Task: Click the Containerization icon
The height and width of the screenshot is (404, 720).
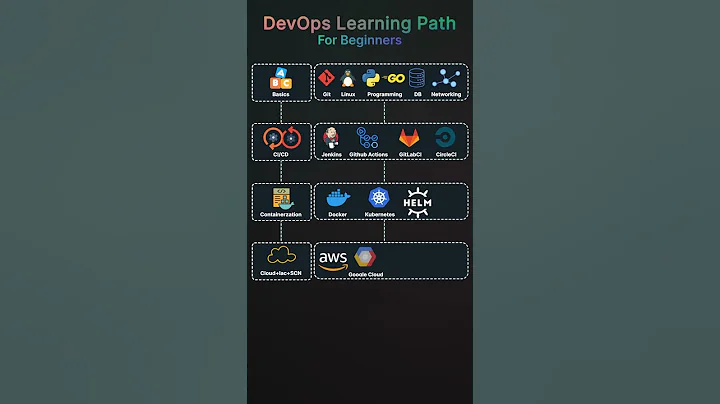Action: [x=282, y=198]
